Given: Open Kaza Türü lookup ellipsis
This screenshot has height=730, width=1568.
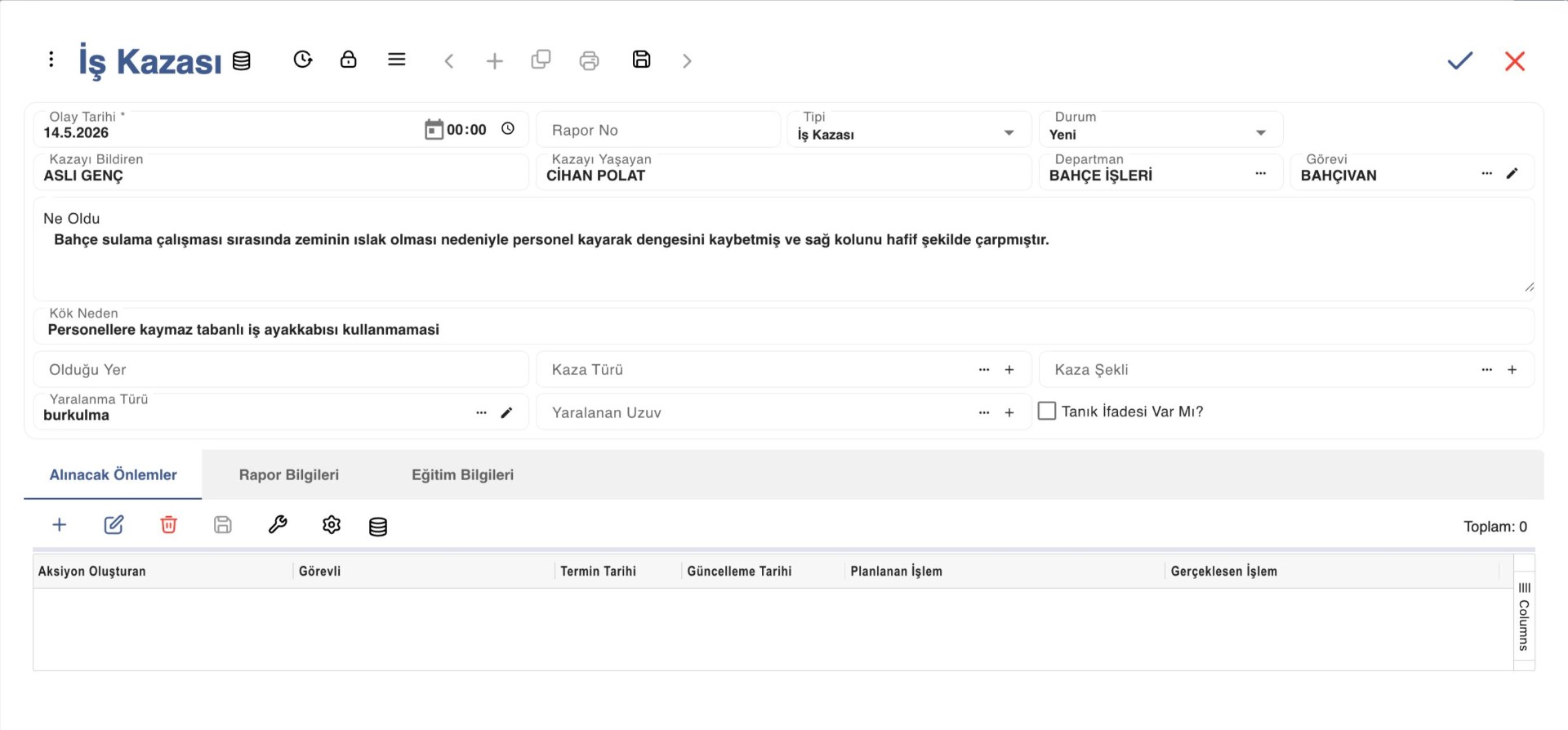Looking at the screenshot, I should tap(984, 370).
